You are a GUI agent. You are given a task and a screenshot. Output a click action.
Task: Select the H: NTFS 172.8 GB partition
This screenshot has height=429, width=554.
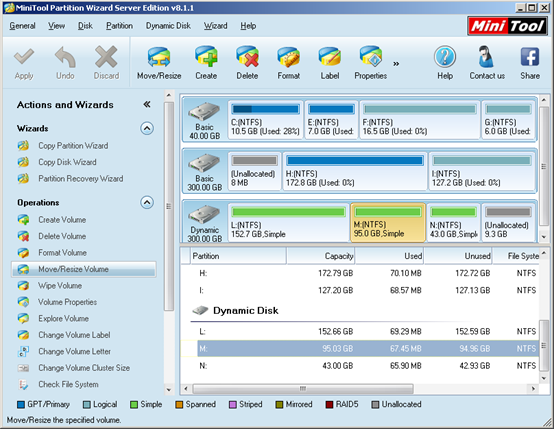click(x=355, y=171)
